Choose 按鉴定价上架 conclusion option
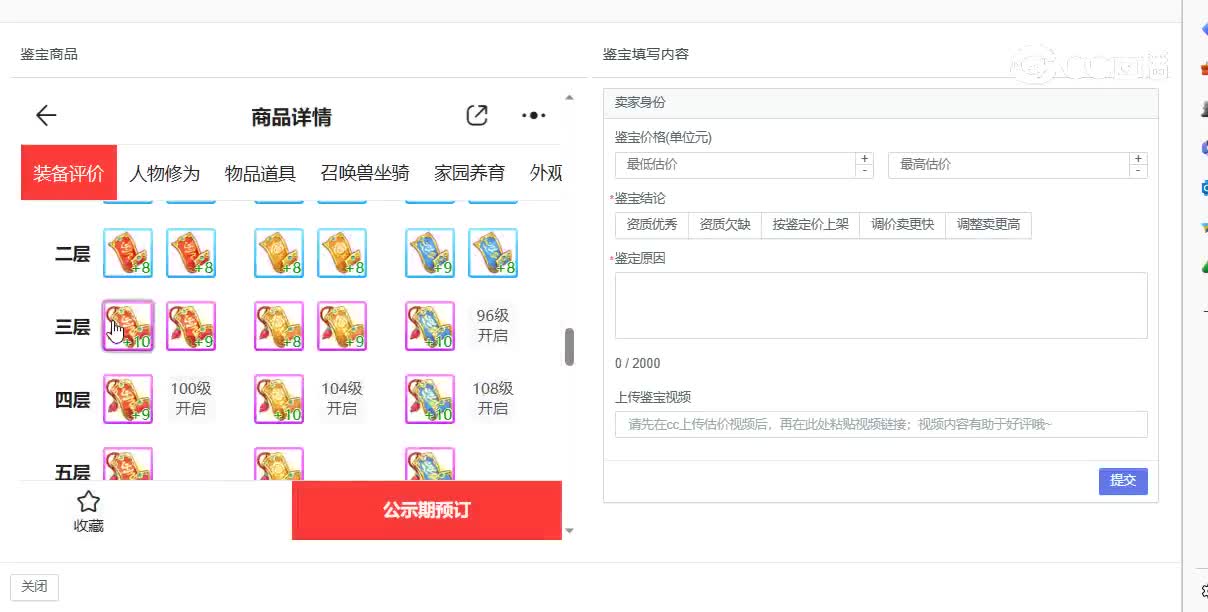This screenshot has height=612, width=1208. [x=811, y=225]
